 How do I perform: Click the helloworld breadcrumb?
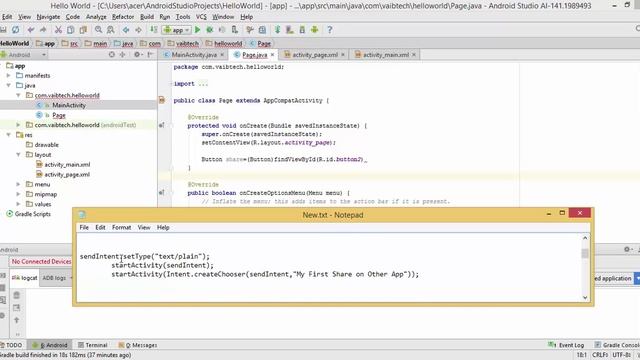tap(224, 43)
